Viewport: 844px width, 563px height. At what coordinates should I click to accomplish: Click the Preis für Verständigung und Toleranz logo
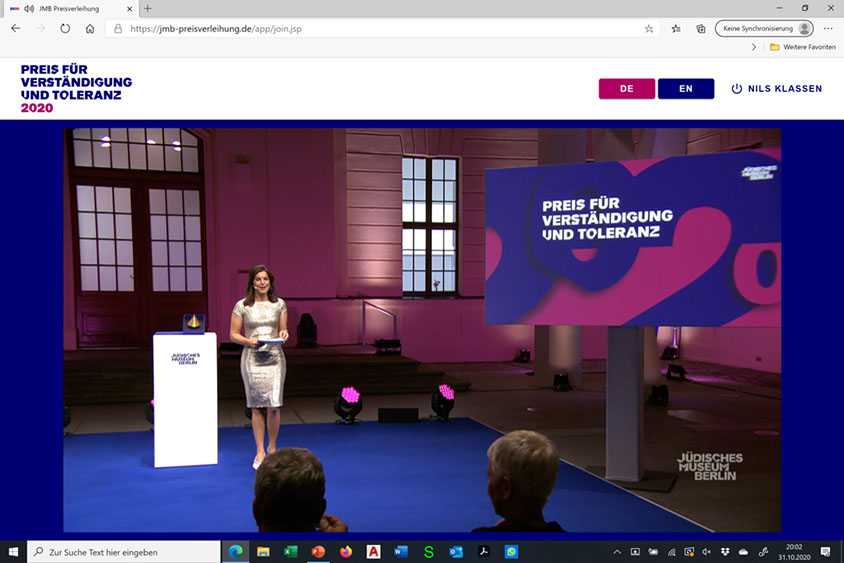76,88
